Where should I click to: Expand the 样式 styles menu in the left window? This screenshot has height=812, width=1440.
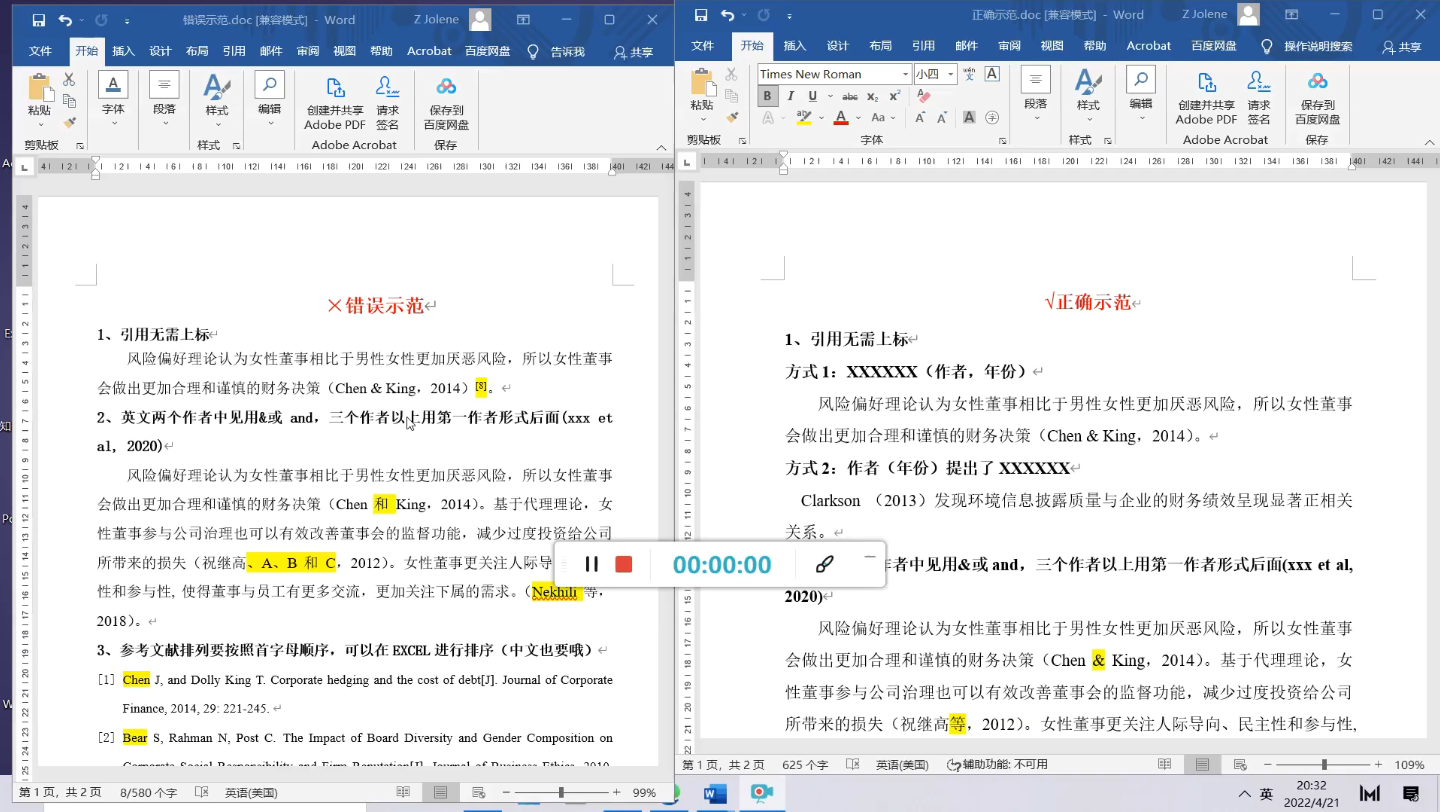[x=216, y=99]
